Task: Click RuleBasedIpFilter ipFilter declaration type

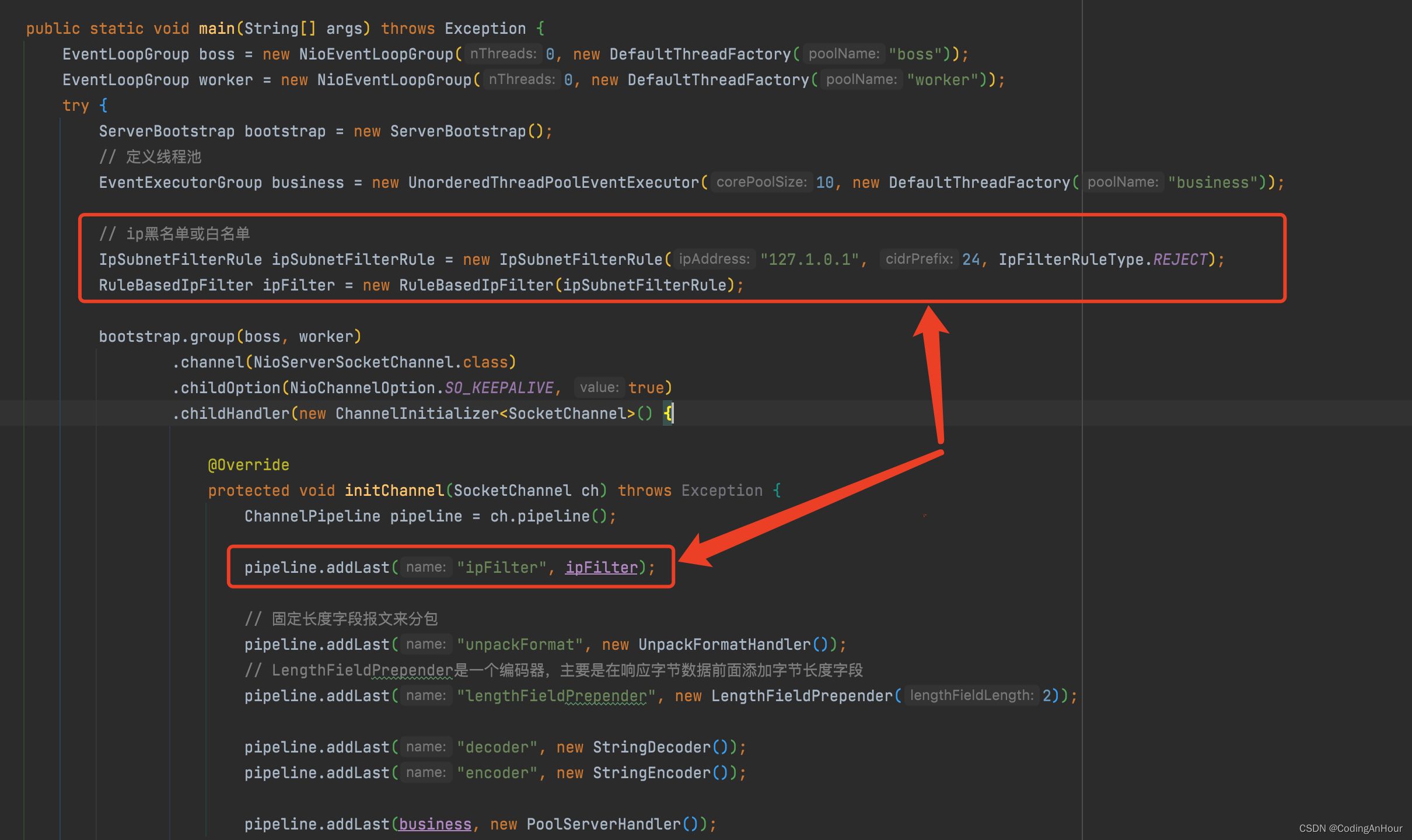Action: coord(176,285)
